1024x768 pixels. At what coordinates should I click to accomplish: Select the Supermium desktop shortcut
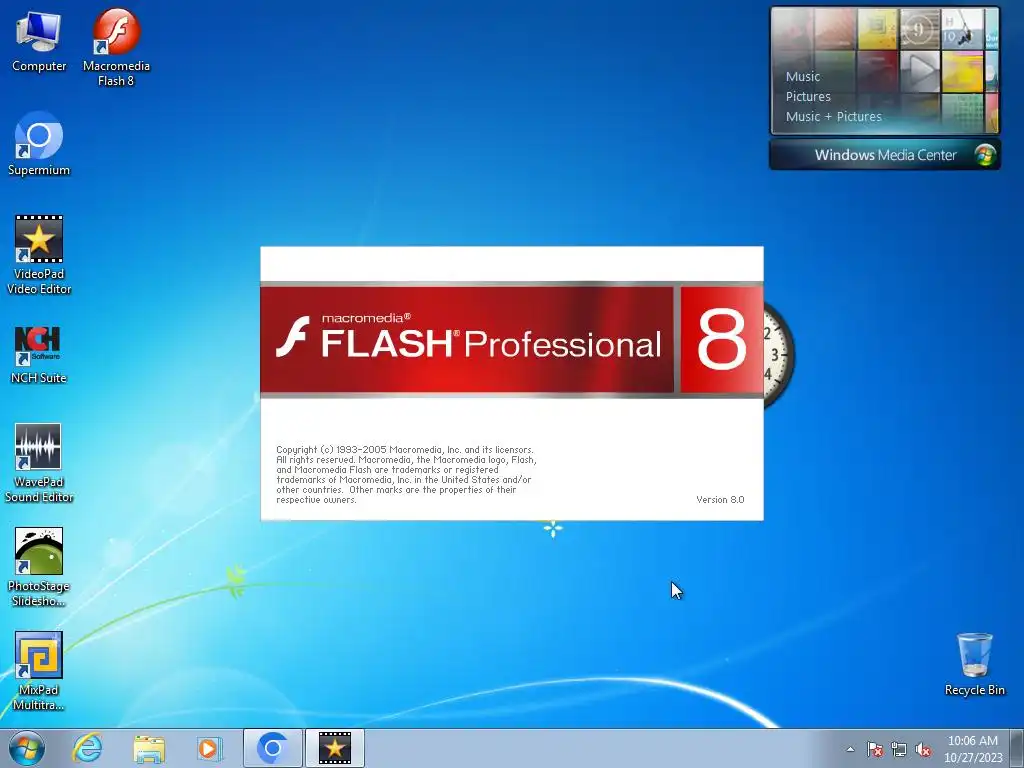(39, 144)
